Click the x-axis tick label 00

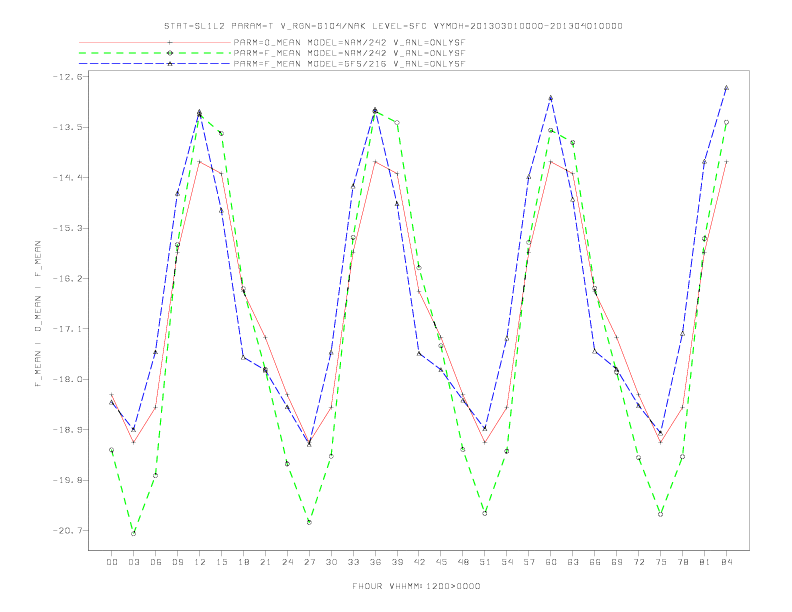point(112,562)
